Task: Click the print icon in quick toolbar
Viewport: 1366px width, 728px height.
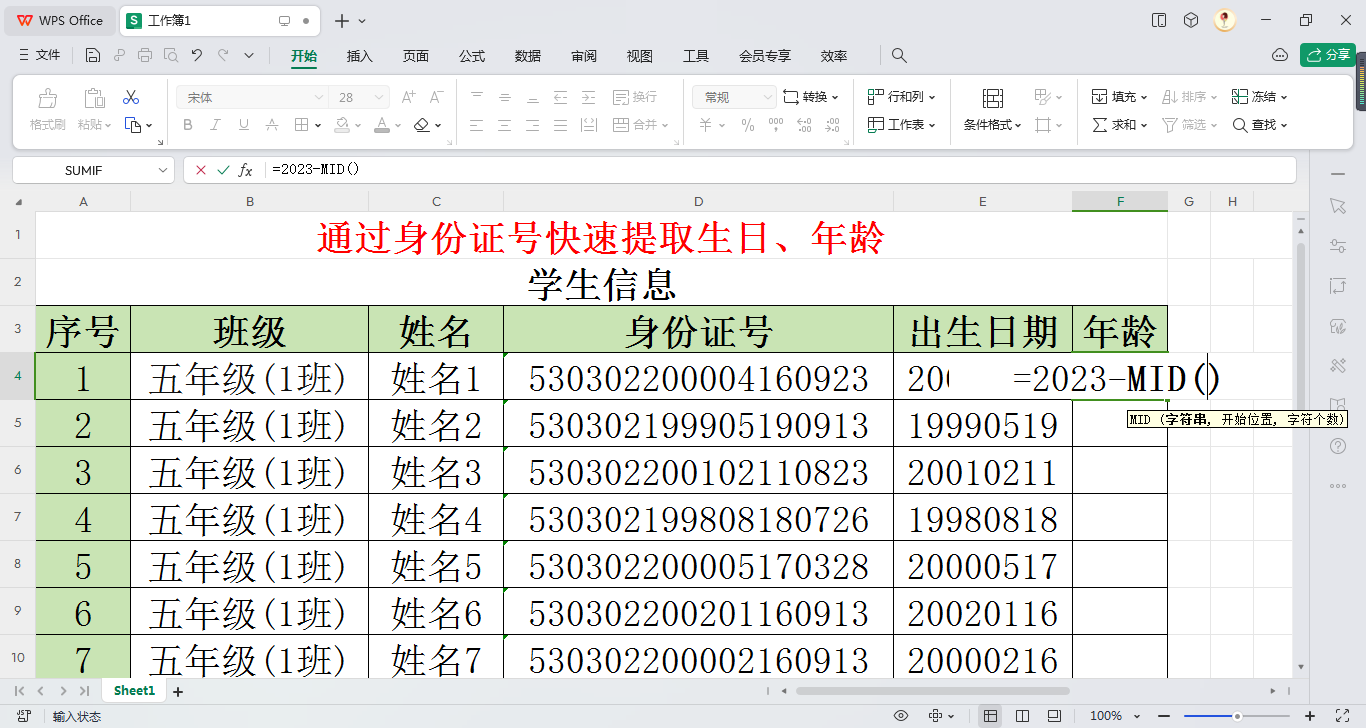Action: pos(145,55)
